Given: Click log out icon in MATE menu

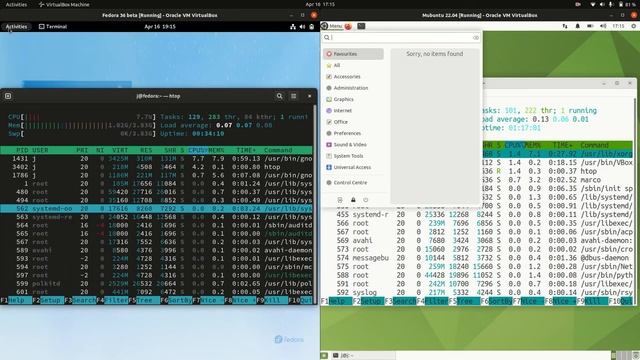Looking at the screenshot, I should point(340,200).
